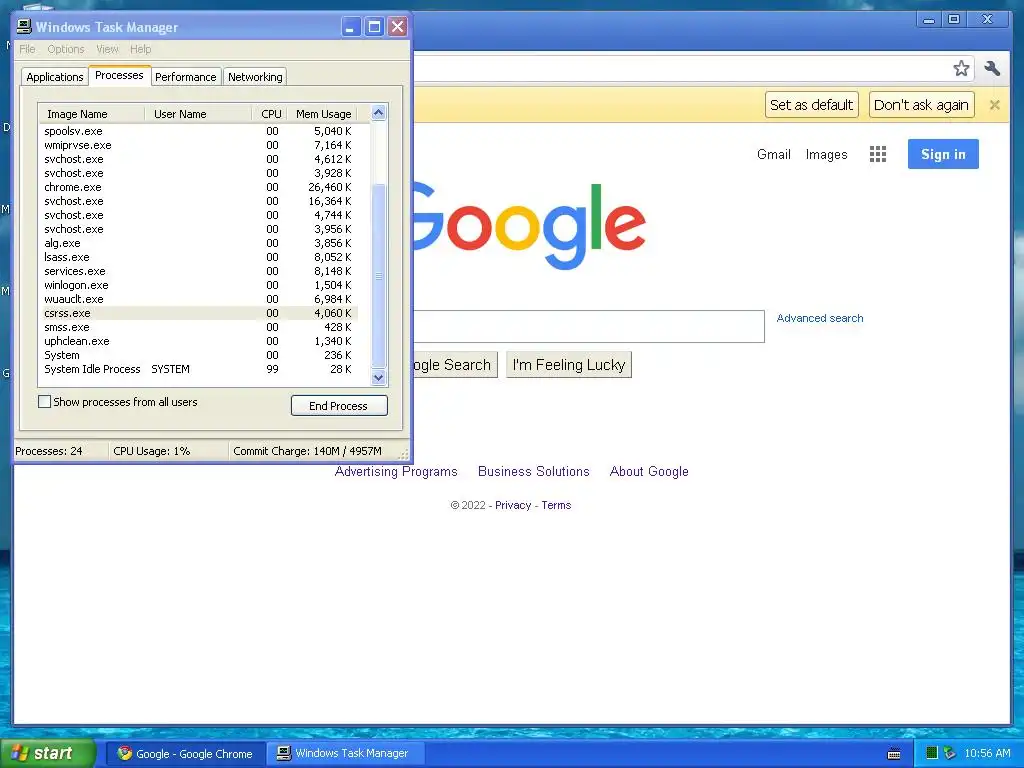Open About Google link
1024x768 pixels.
pos(649,472)
